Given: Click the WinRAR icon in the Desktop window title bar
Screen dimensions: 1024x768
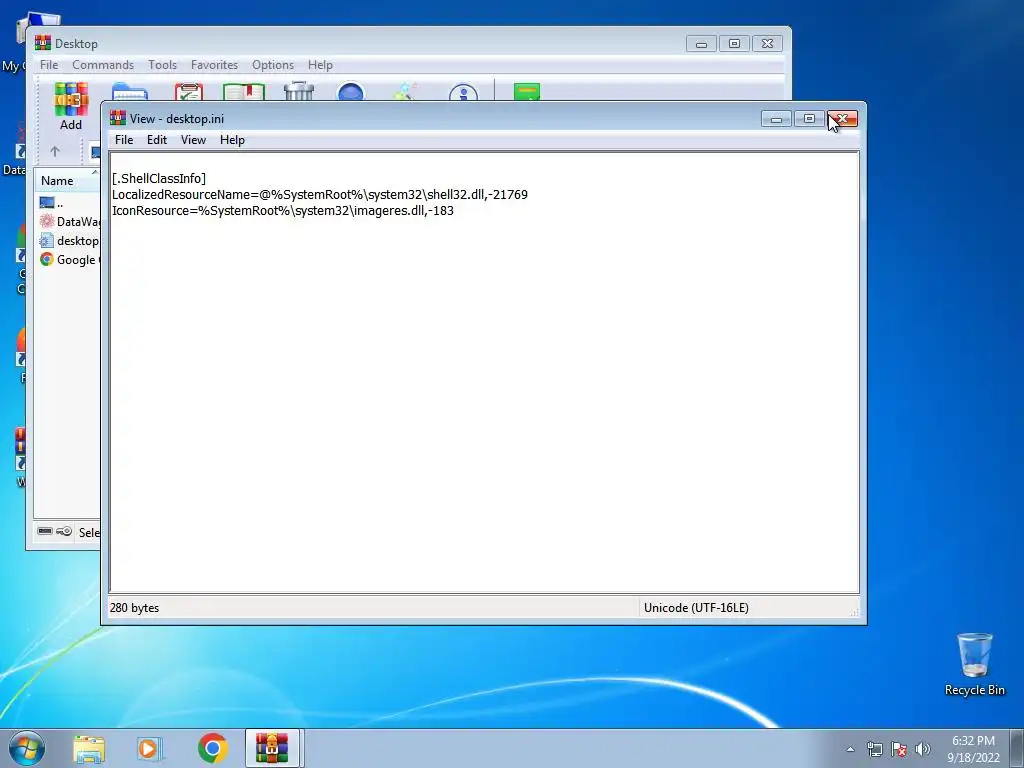Looking at the screenshot, I should coord(43,43).
